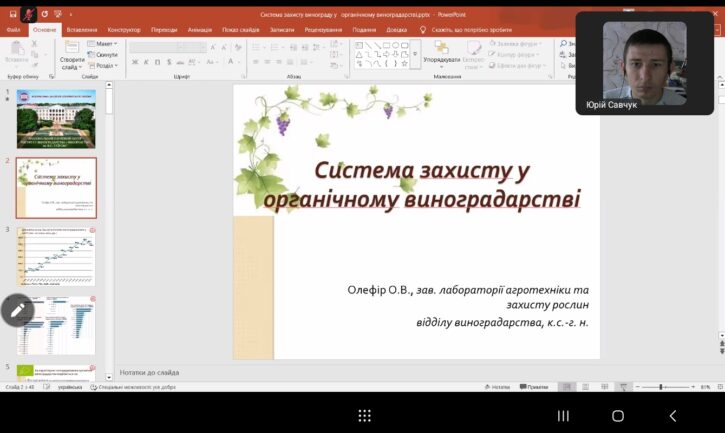725x433 pixels.
Task: Click the zoom slider in status bar
Action: coord(665,387)
